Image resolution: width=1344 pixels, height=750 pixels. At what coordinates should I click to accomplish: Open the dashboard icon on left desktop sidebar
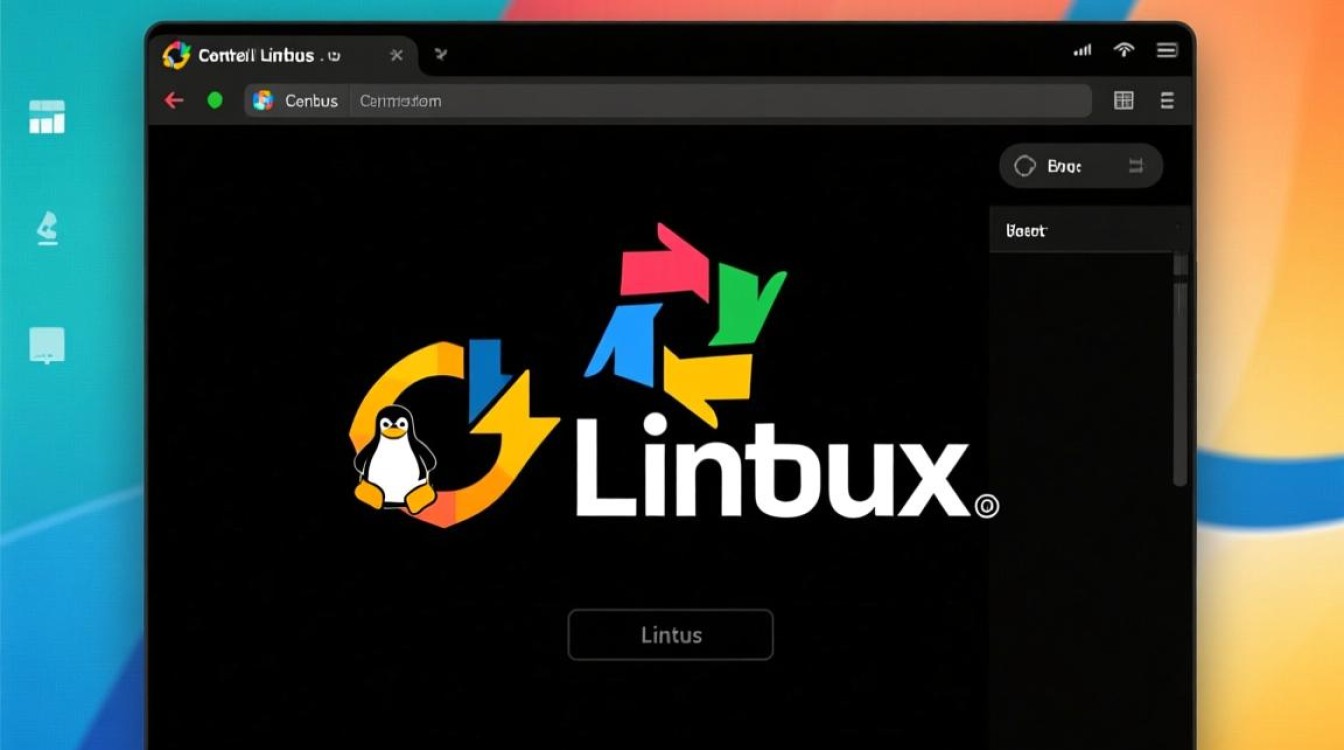[47, 116]
